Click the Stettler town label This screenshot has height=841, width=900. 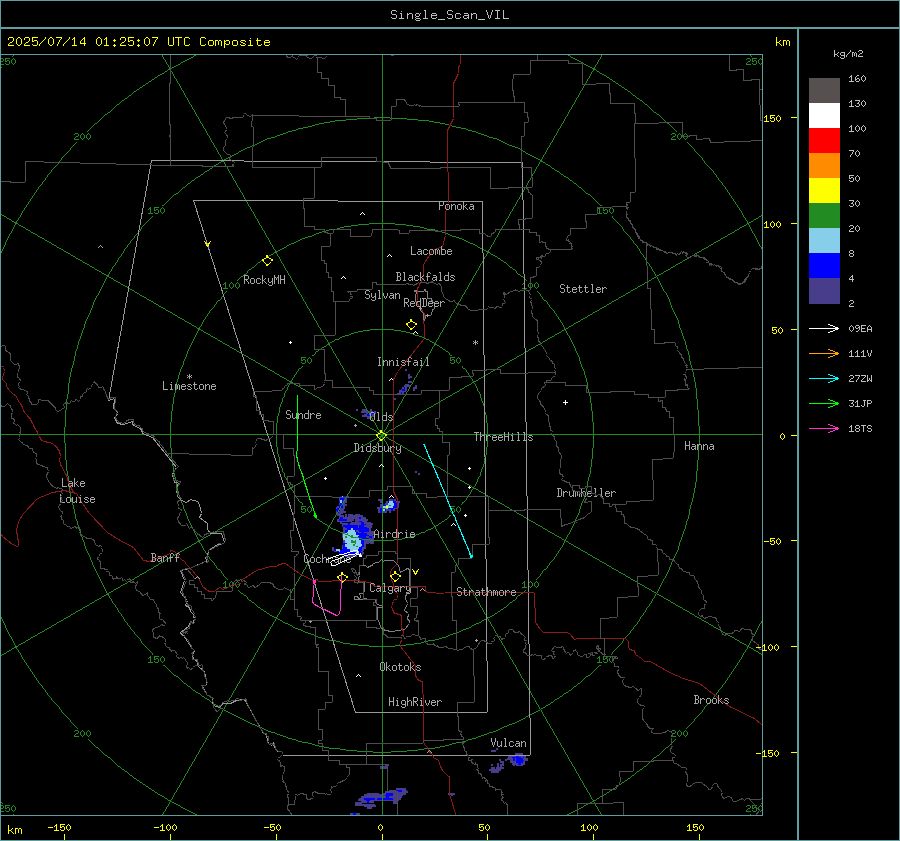click(583, 289)
